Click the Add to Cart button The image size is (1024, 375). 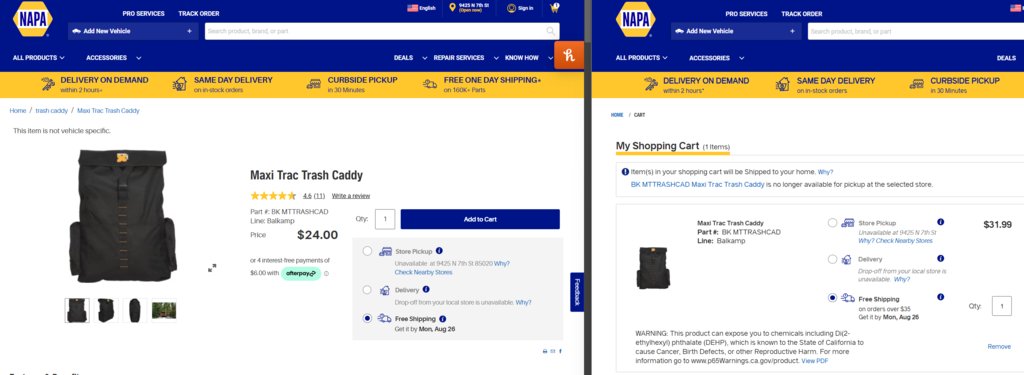(x=480, y=219)
